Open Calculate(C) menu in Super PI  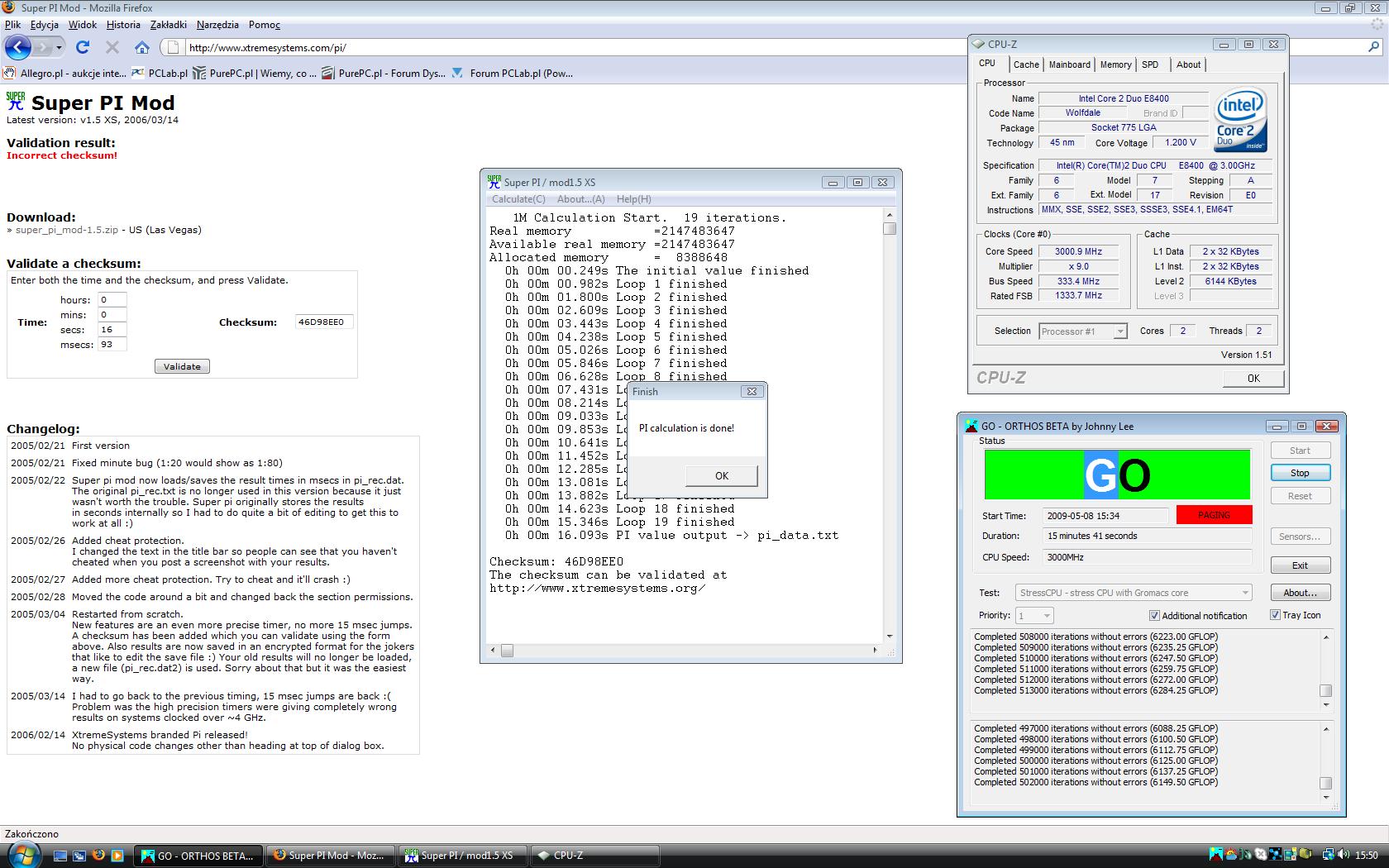click(518, 199)
